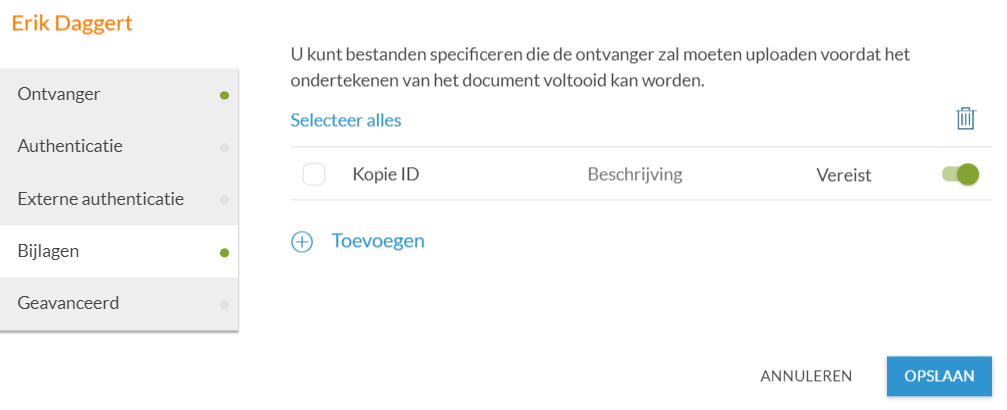Click the grey dot beside Externe authenticatie
Viewport: 1007px width, 410px height.
[224, 200]
